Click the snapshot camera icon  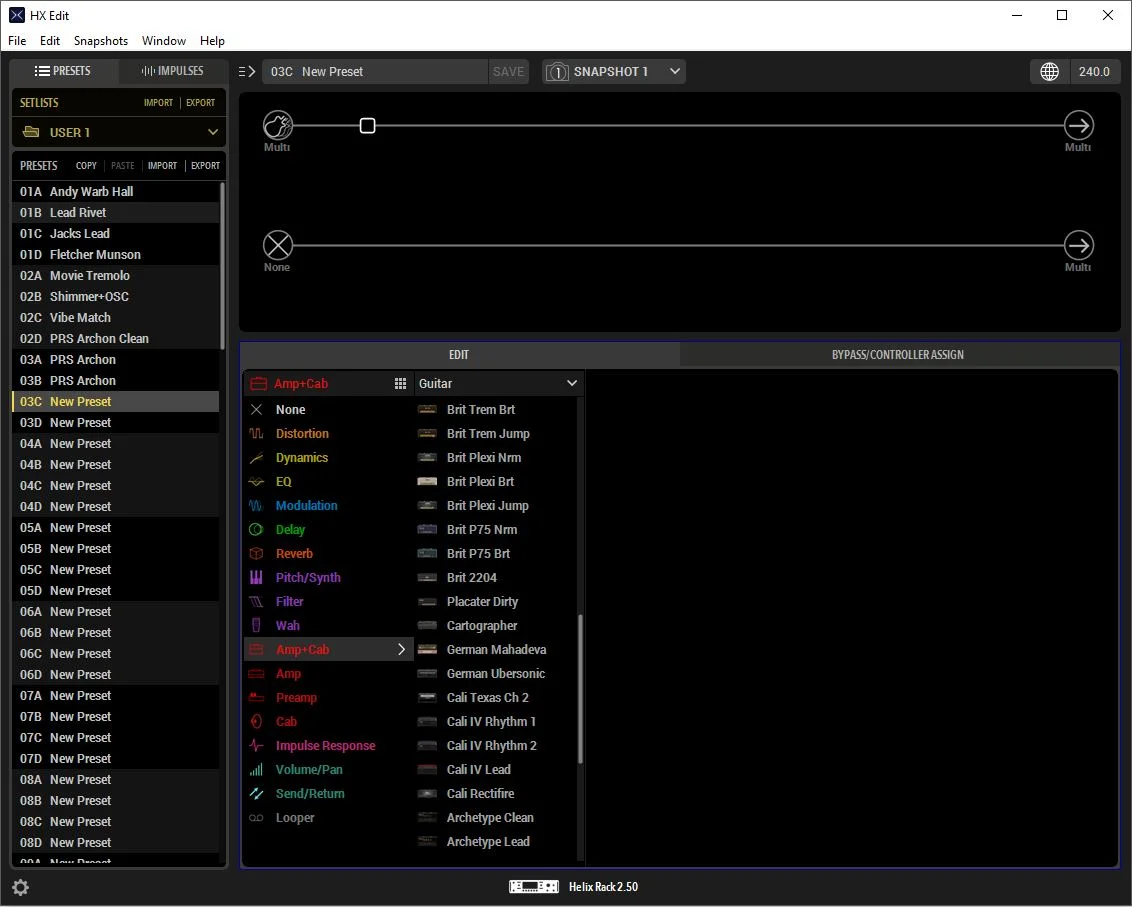557,71
